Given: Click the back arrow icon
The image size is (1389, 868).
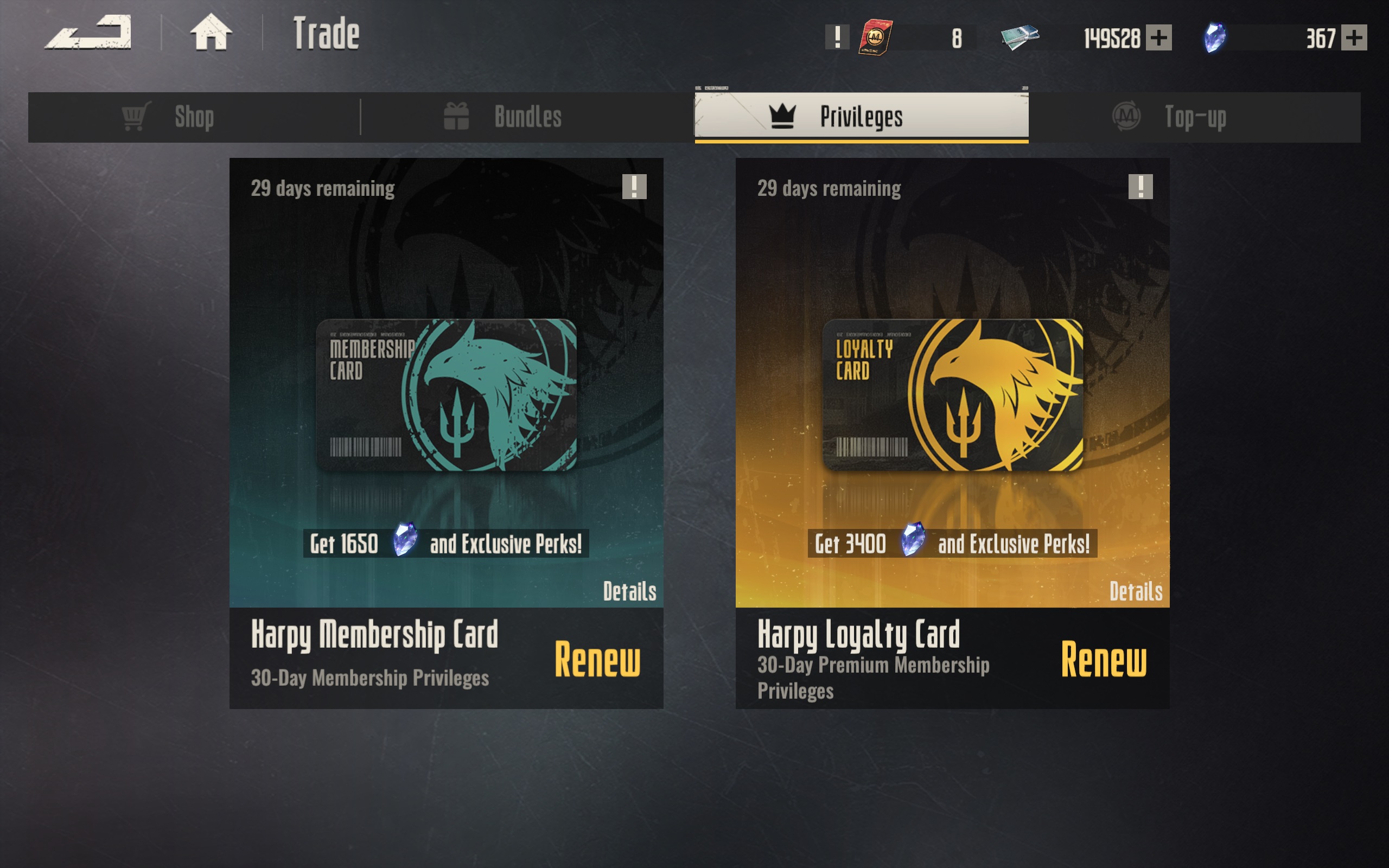Looking at the screenshot, I should pos(88,33).
